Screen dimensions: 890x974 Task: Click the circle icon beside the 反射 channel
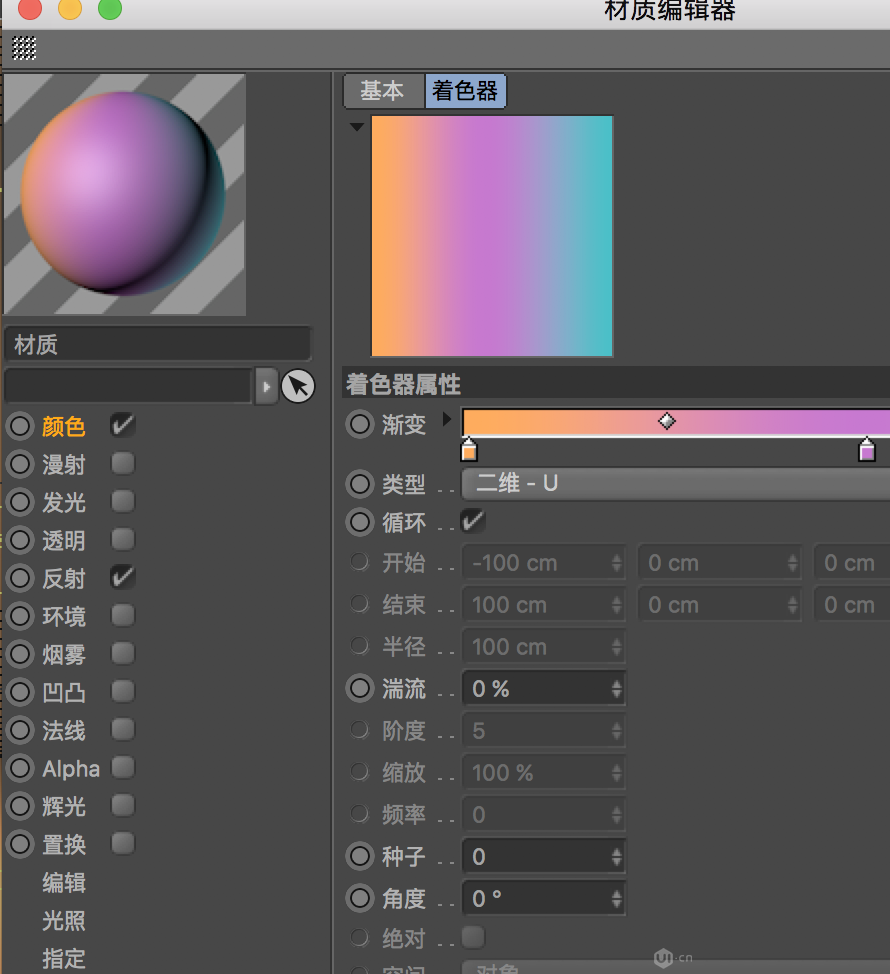point(18,577)
